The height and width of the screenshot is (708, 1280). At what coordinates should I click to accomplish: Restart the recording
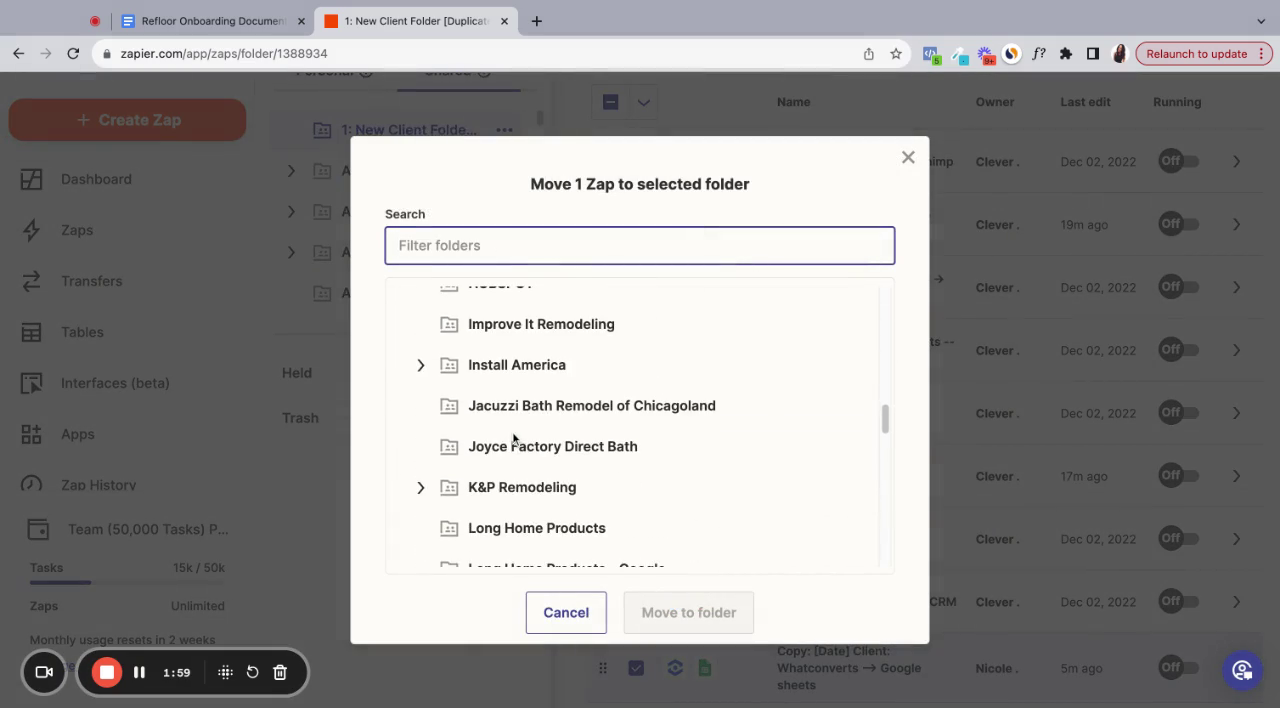[252, 672]
